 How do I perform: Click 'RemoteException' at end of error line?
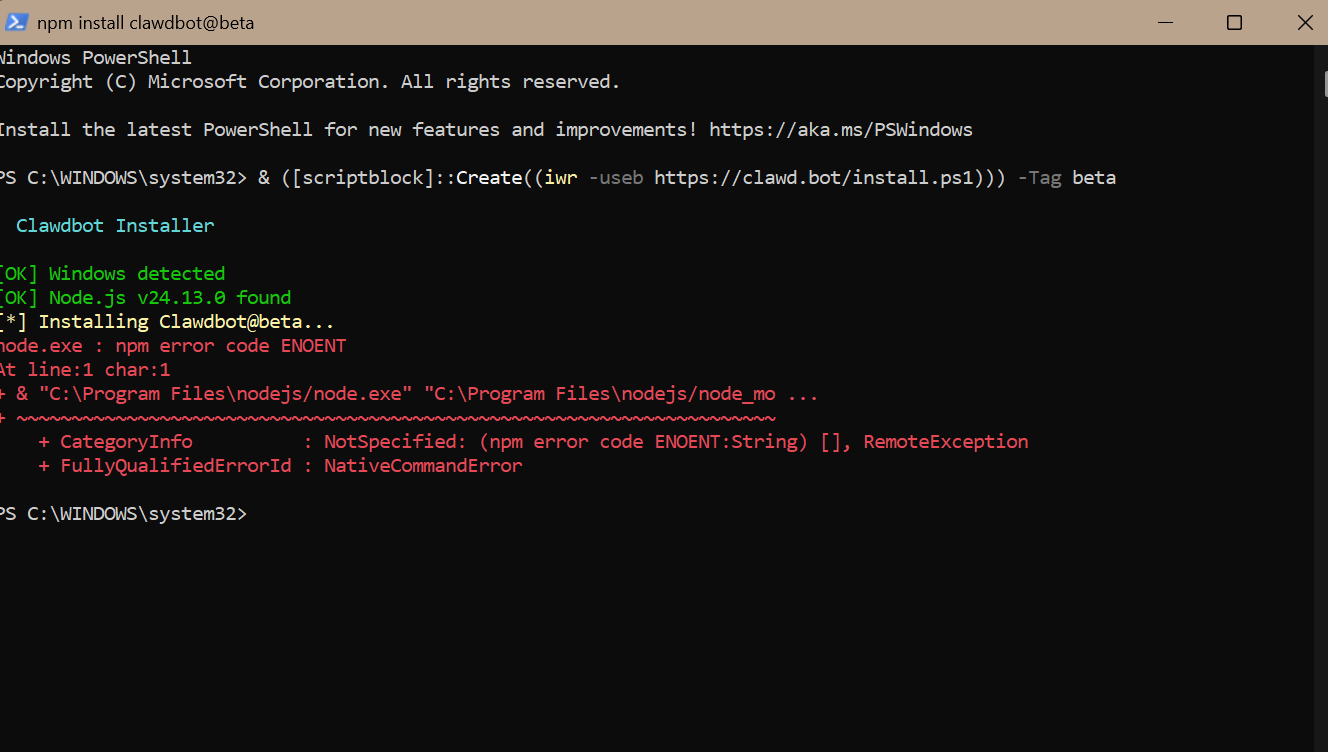coord(945,442)
